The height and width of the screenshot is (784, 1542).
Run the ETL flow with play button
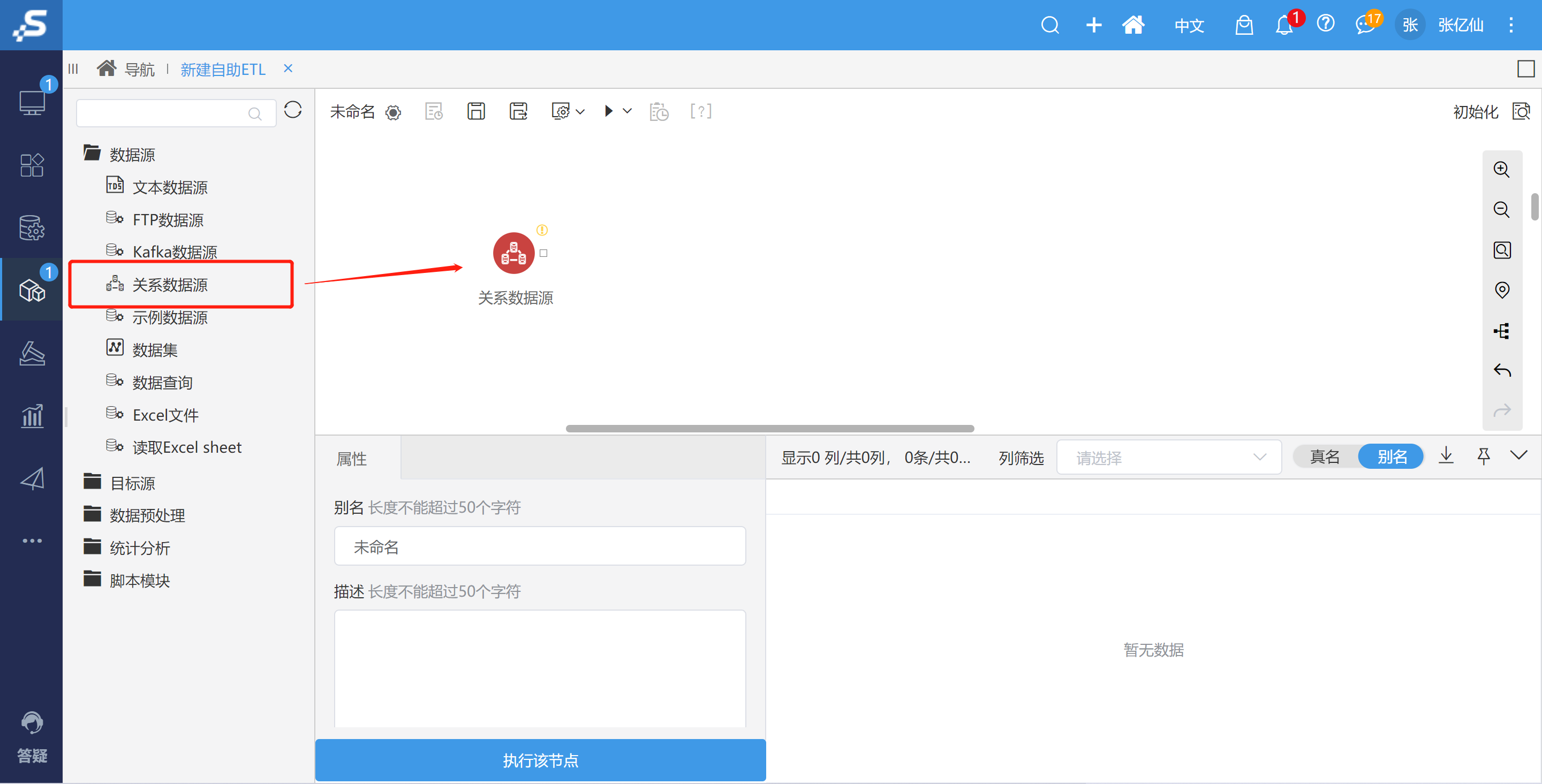608,111
